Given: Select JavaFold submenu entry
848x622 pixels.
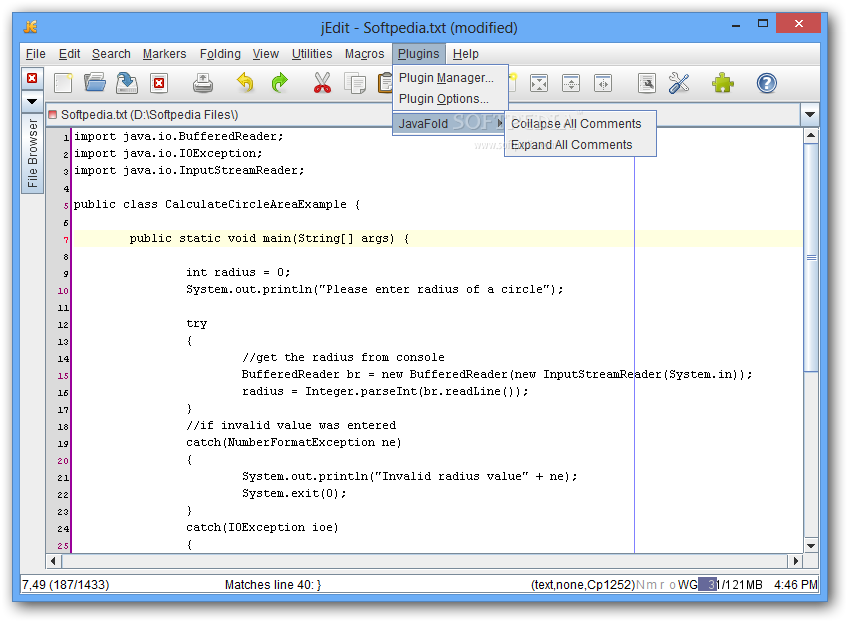Looking at the screenshot, I should point(450,123).
